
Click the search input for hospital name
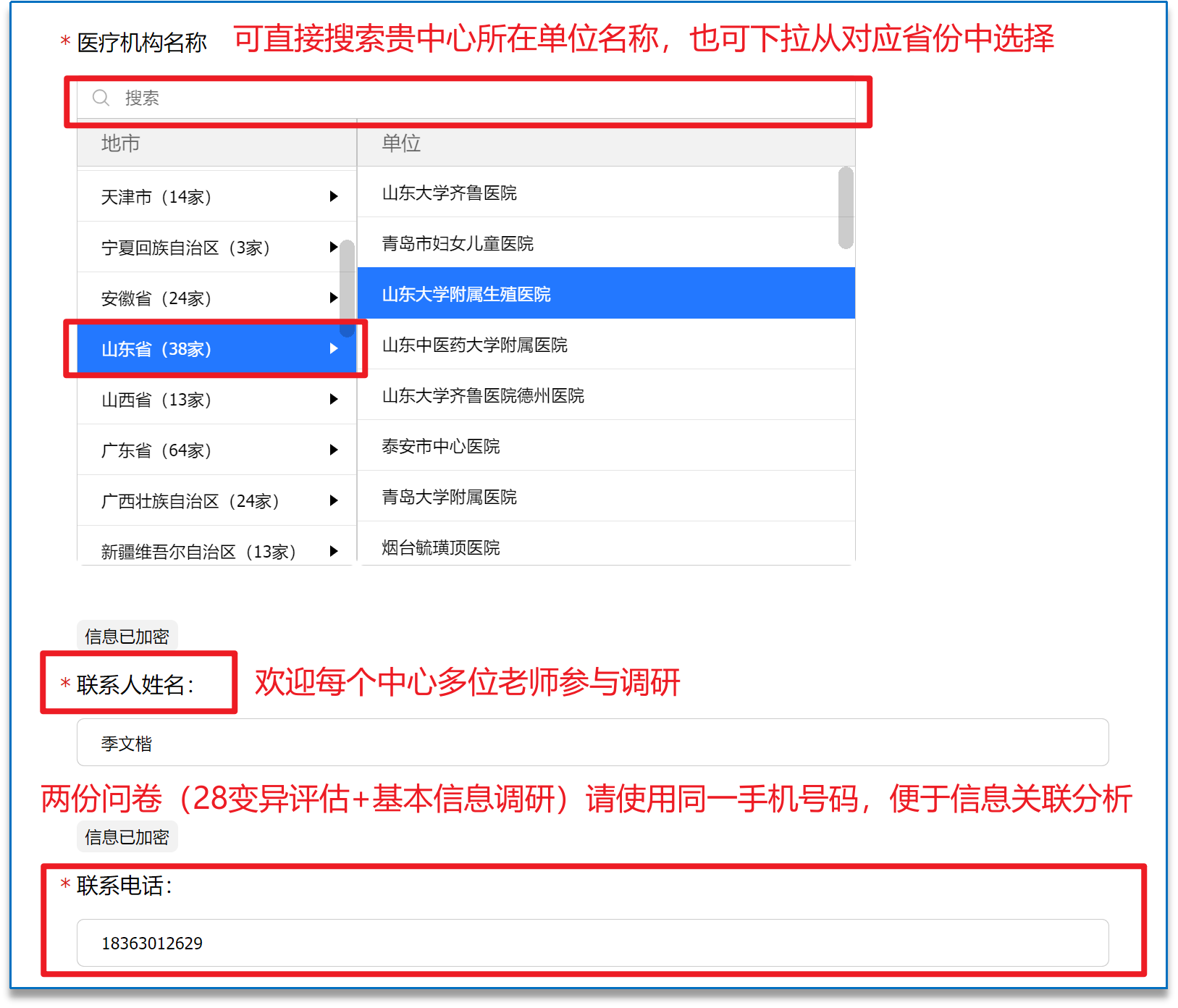tap(478, 98)
